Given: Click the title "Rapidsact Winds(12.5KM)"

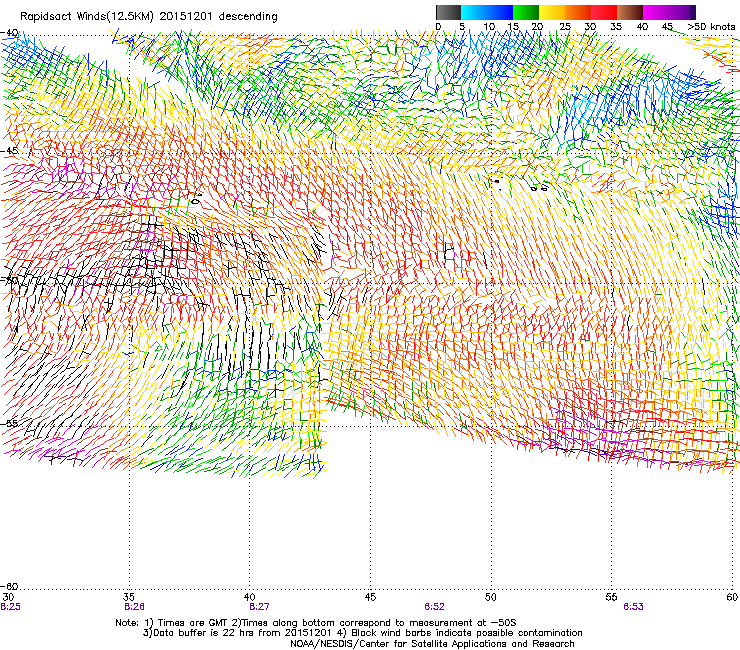Looking at the screenshot, I should 87,17.
